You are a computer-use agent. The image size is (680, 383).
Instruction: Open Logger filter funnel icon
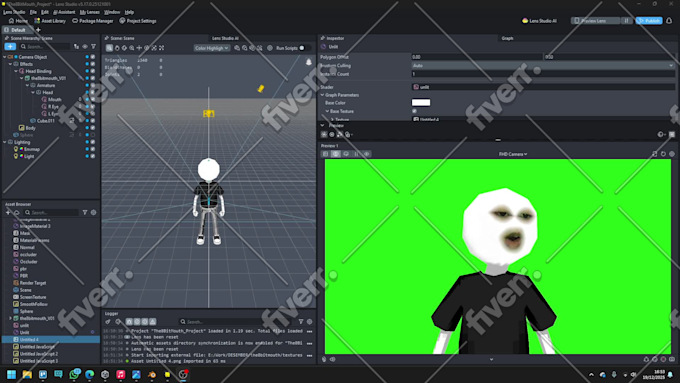click(x=301, y=321)
